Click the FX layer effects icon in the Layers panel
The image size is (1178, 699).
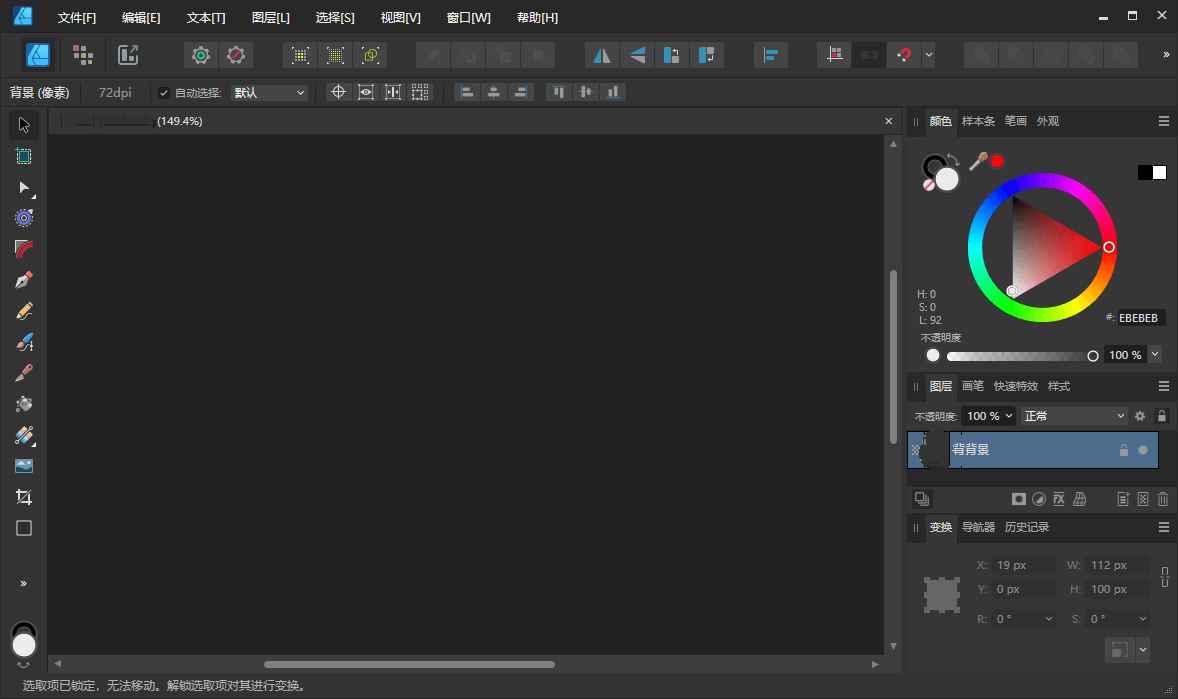point(1058,499)
